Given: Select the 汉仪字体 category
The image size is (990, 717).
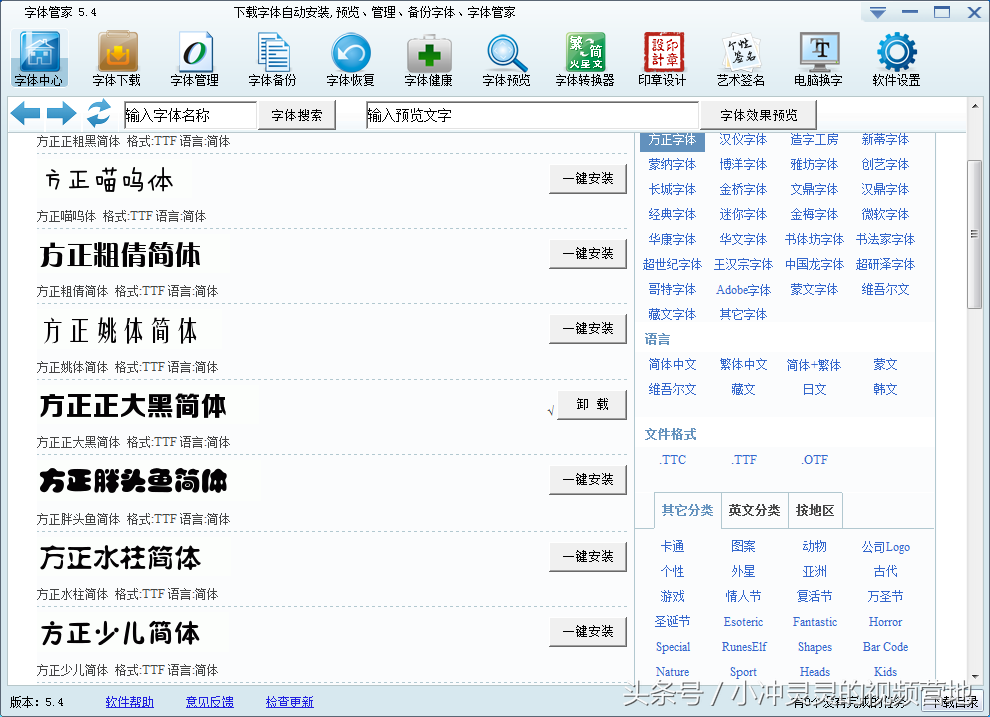Looking at the screenshot, I should pos(743,139).
